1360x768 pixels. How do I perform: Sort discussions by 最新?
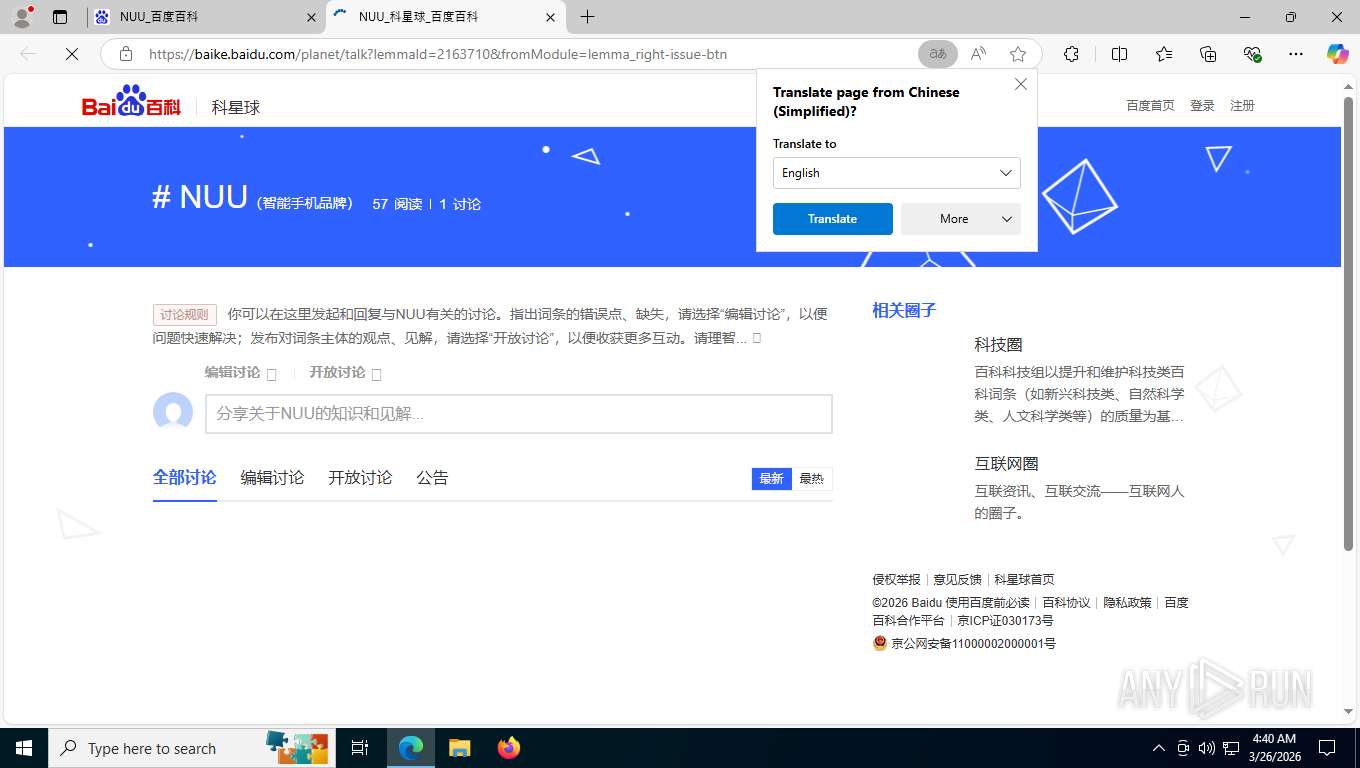771,479
